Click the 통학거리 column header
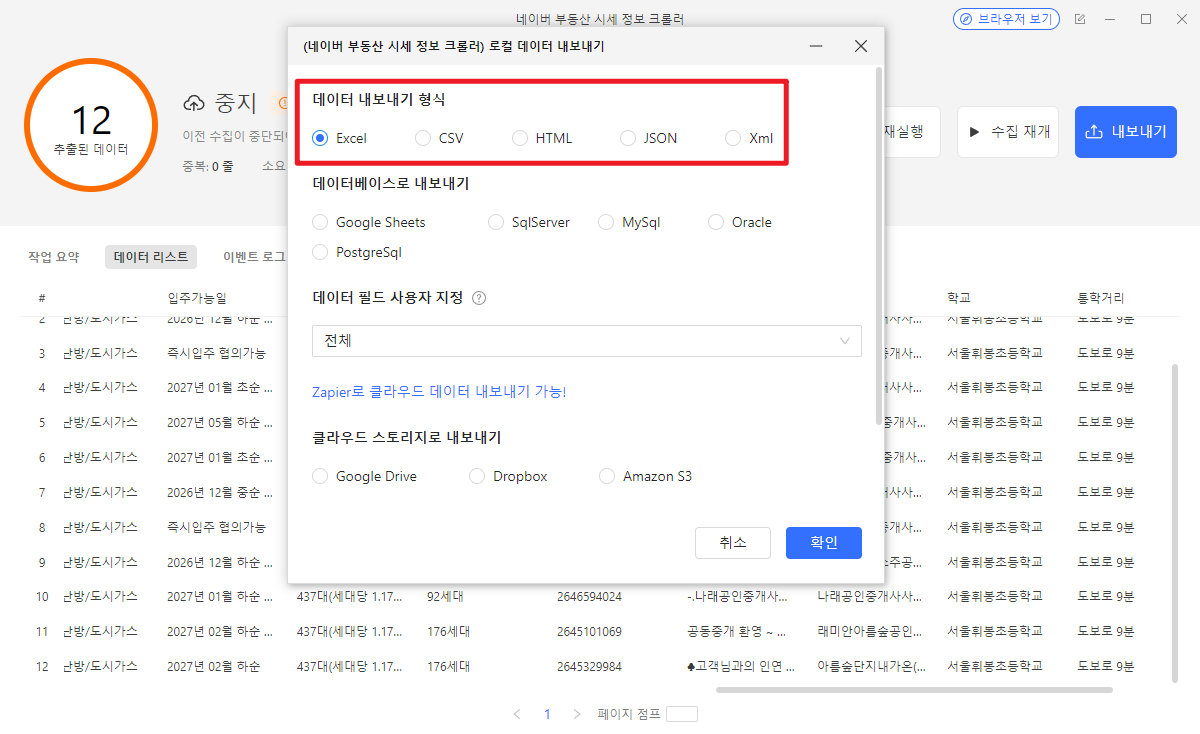Image resolution: width=1200 pixels, height=734 pixels. (1100, 298)
